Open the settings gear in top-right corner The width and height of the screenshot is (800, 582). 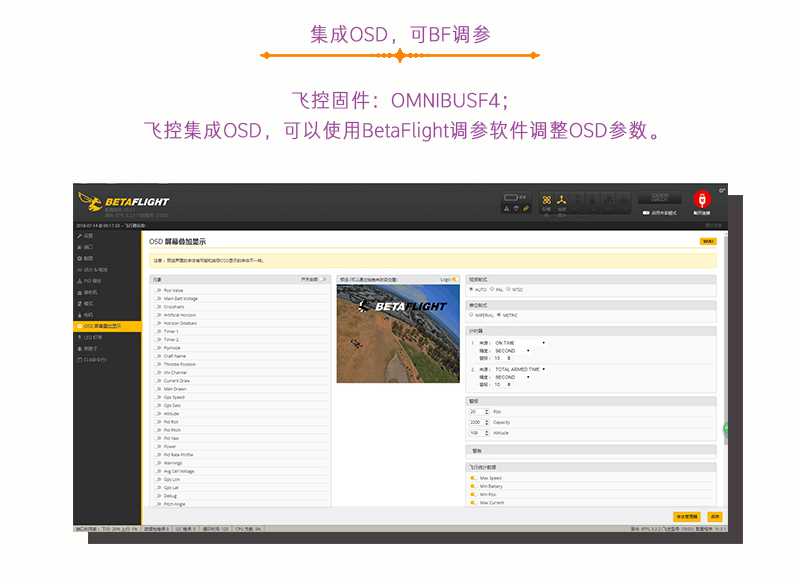click(x=722, y=188)
